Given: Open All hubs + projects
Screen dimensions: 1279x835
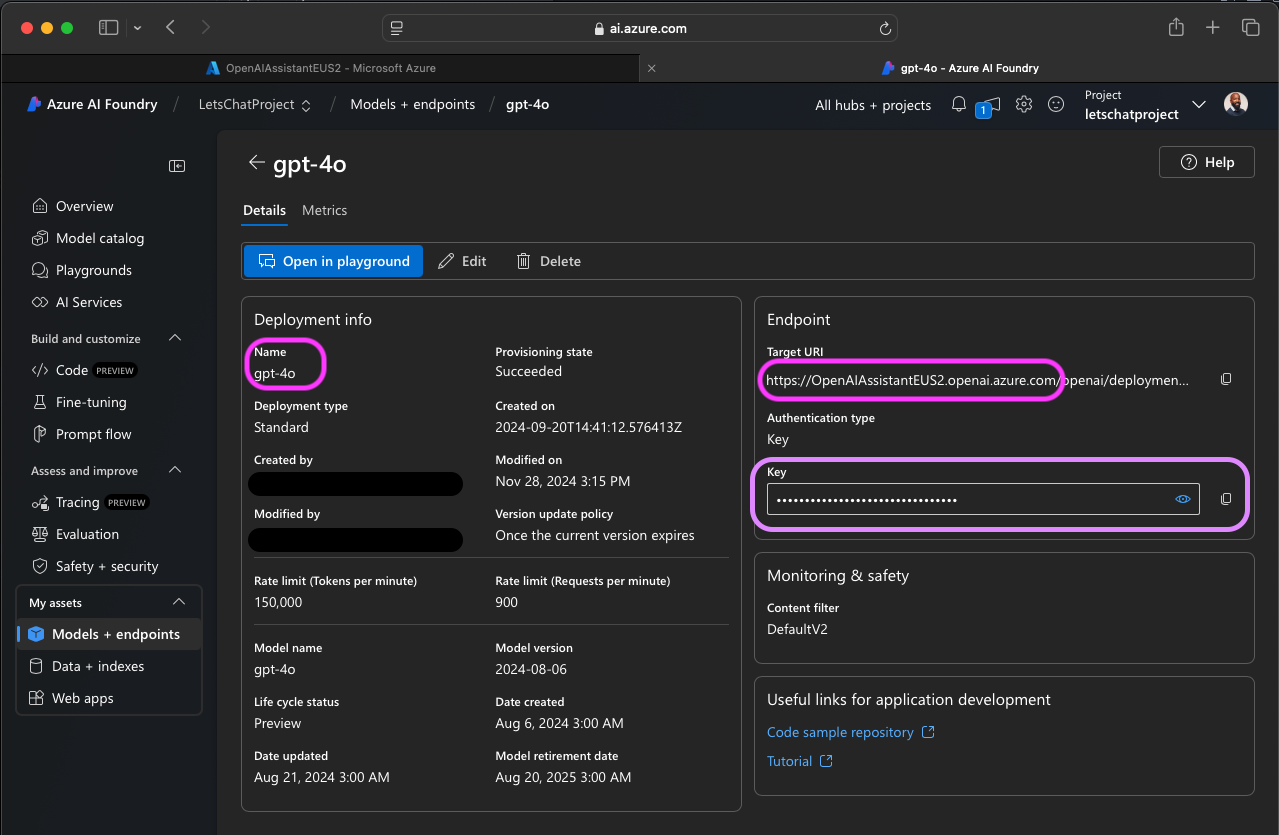Looking at the screenshot, I should click(873, 105).
